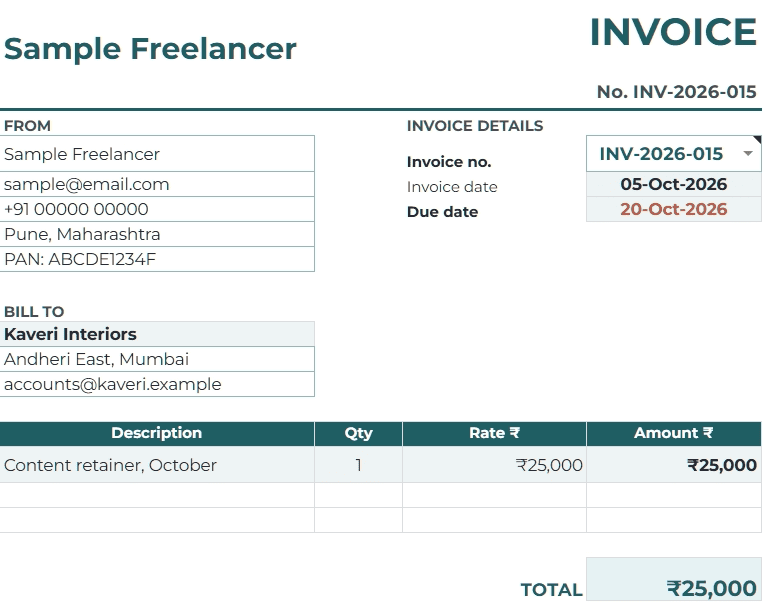Select the accounts@kaveri.example cell
Screen dimensions: 763x606
click(x=157, y=384)
